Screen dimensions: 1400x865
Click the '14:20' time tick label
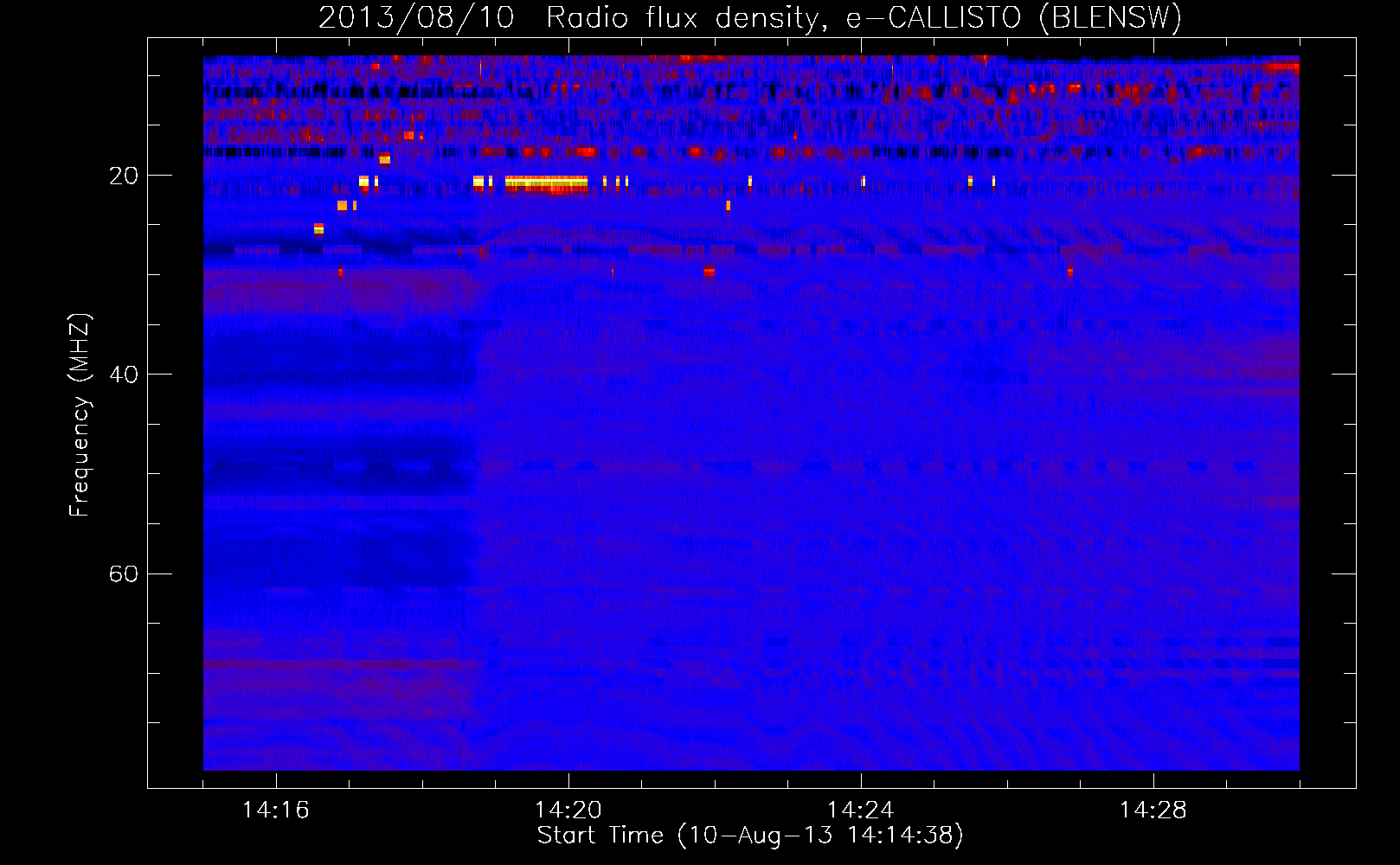pos(568,811)
